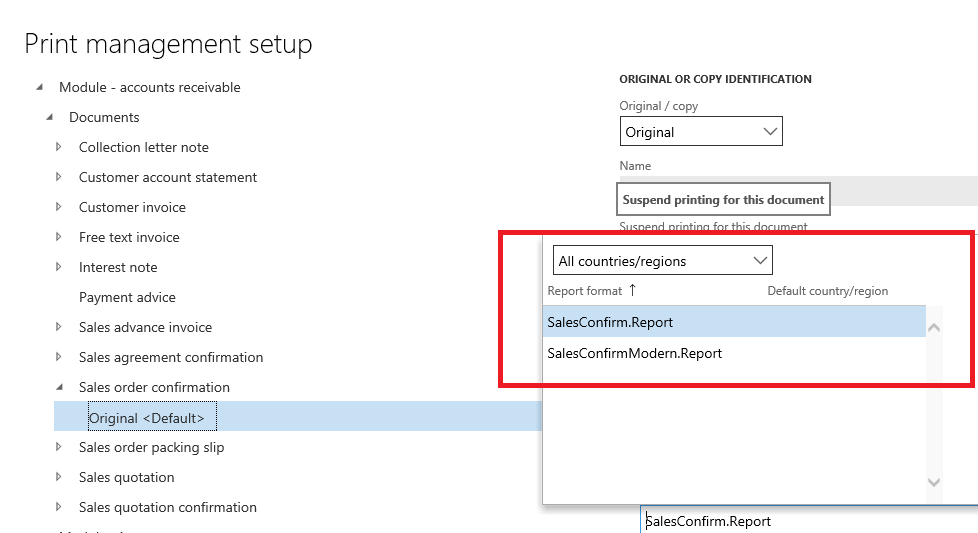Open All countries/regions dropdown
This screenshot has height=533, width=978.
pyautogui.click(x=662, y=261)
